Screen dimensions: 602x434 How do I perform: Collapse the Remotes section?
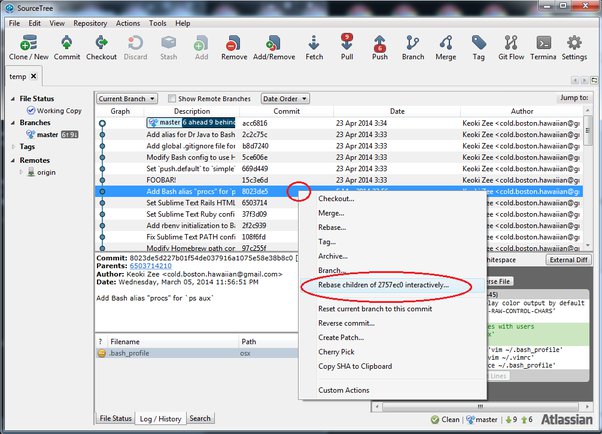point(13,160)
